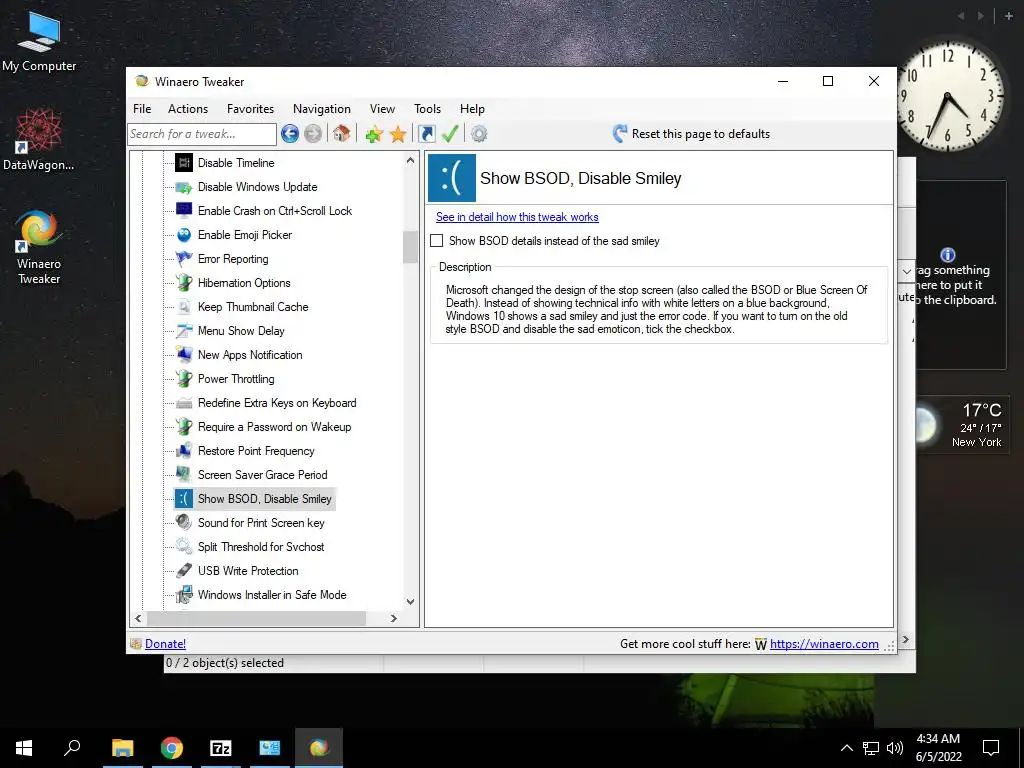
Task: Select Windows Installer in Safe Mode
Action: [x=272, y=595]
